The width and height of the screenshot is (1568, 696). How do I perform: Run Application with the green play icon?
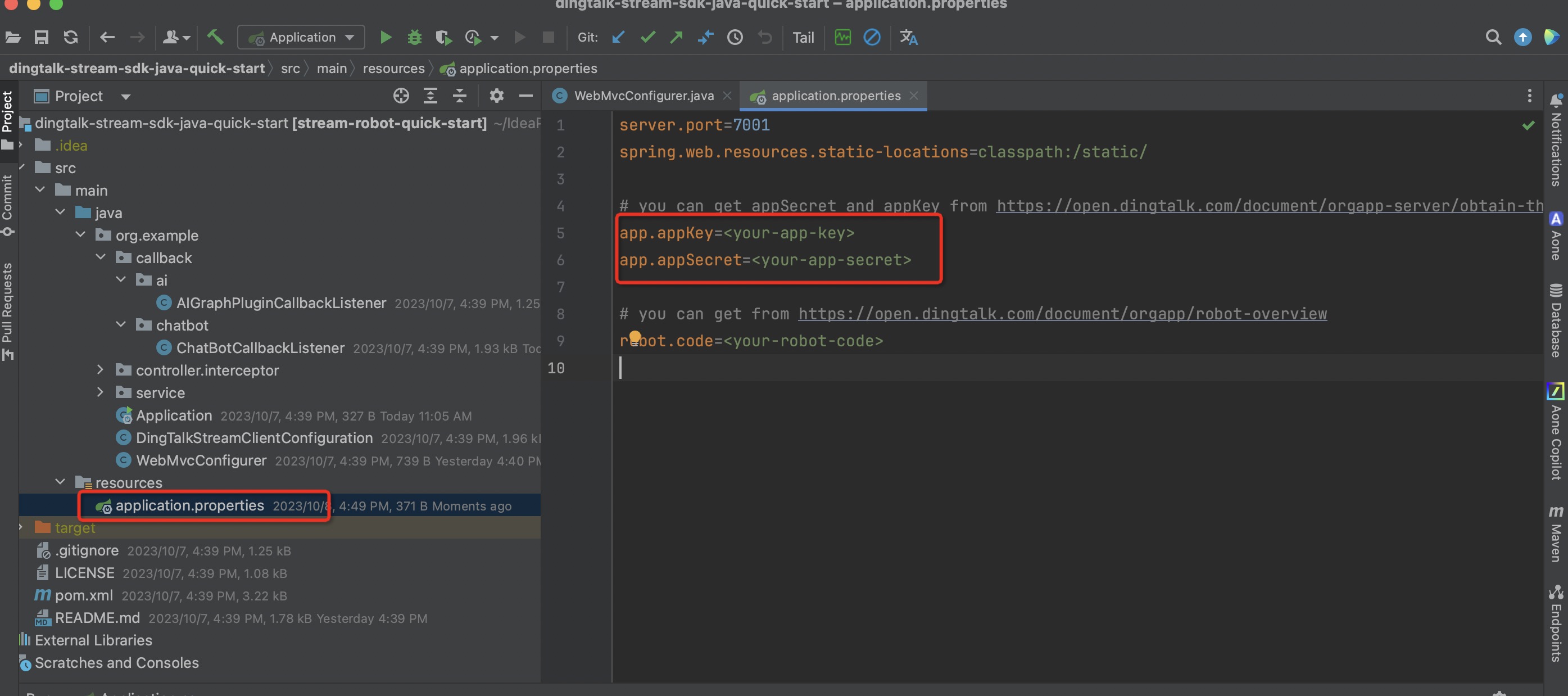click(x=386, y=38)
